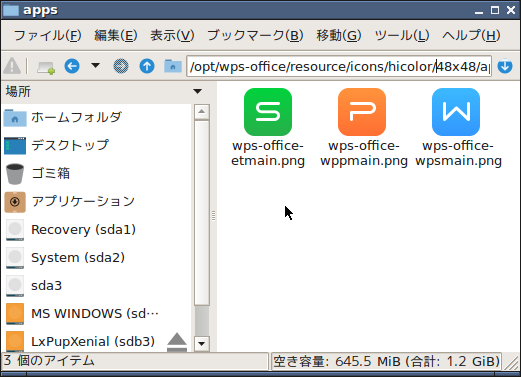
Task: Click the 3 個のアイテム status text
Action: click(x=49, y=361)
